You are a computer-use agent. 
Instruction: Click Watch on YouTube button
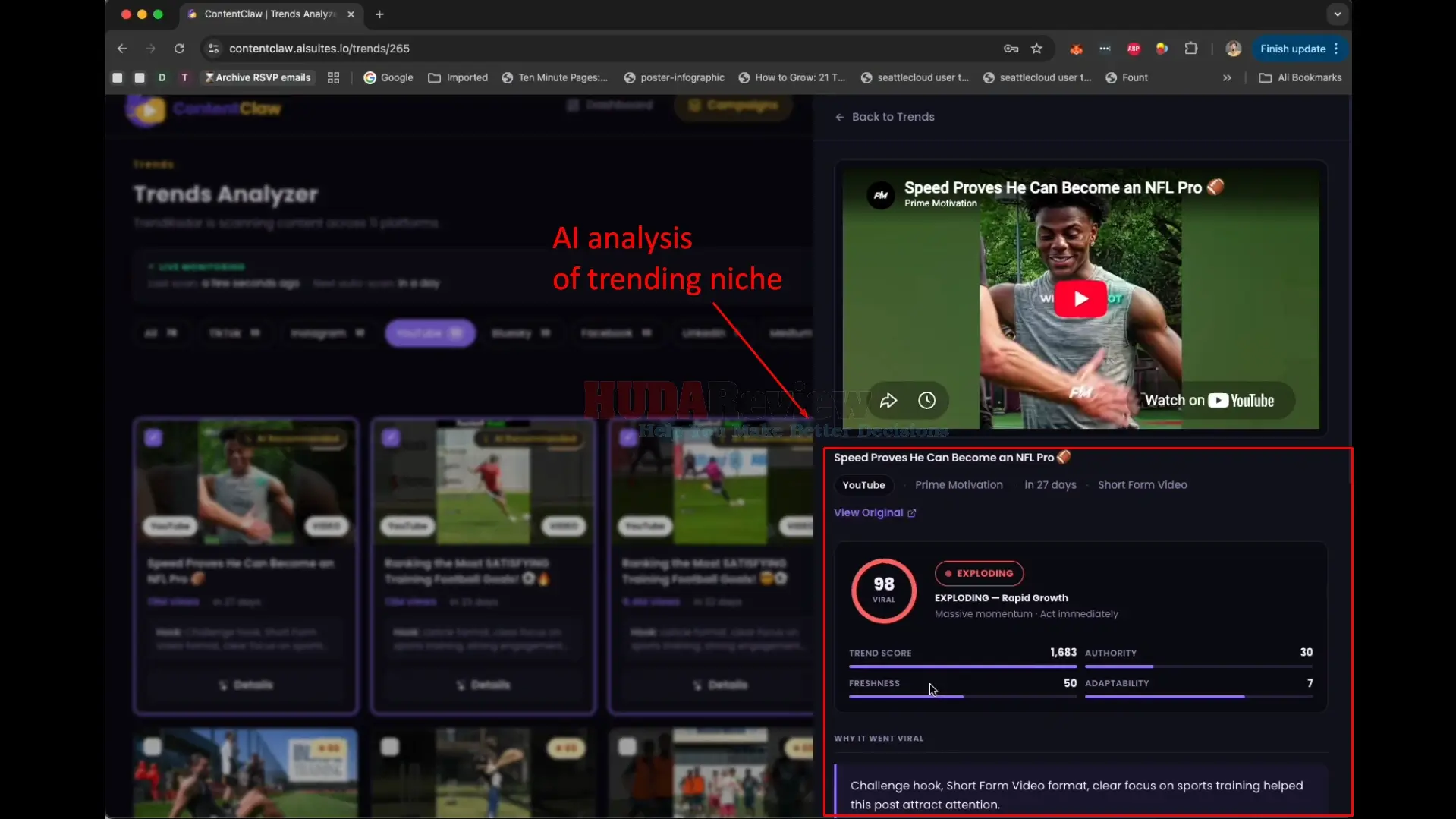[x=1209, y=401]
